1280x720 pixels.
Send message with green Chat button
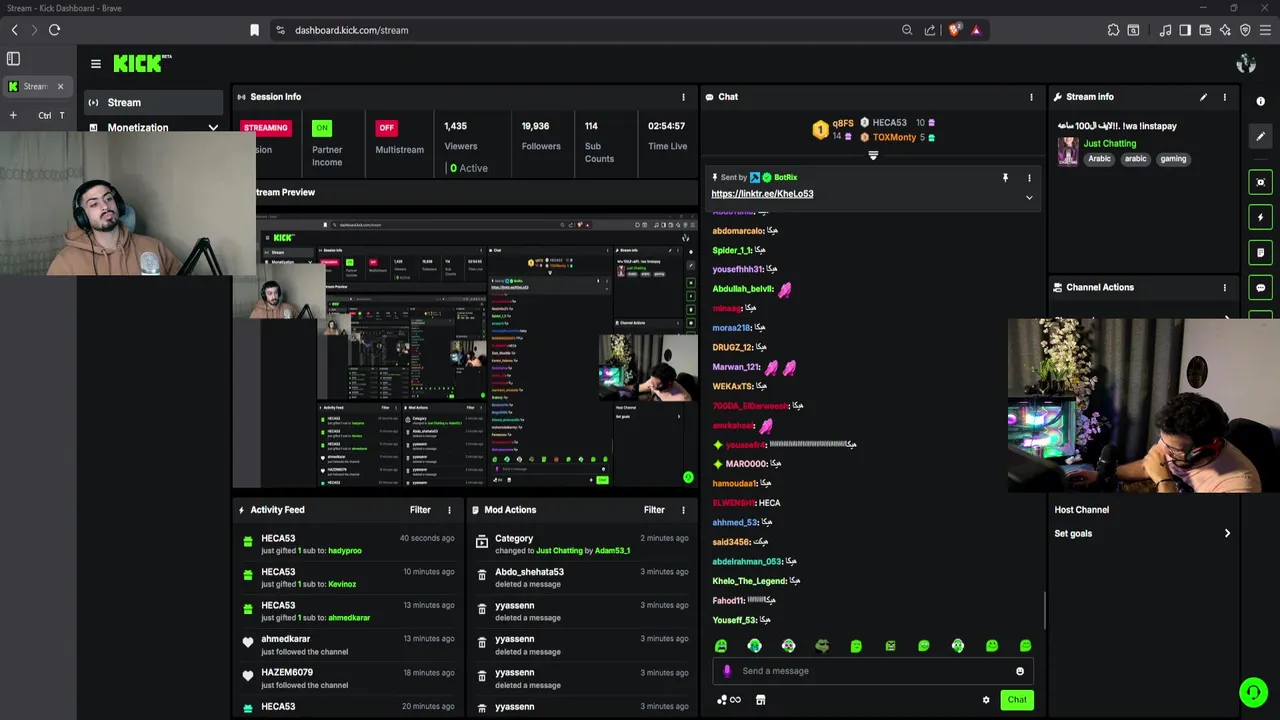click(x=1017, y=700)
